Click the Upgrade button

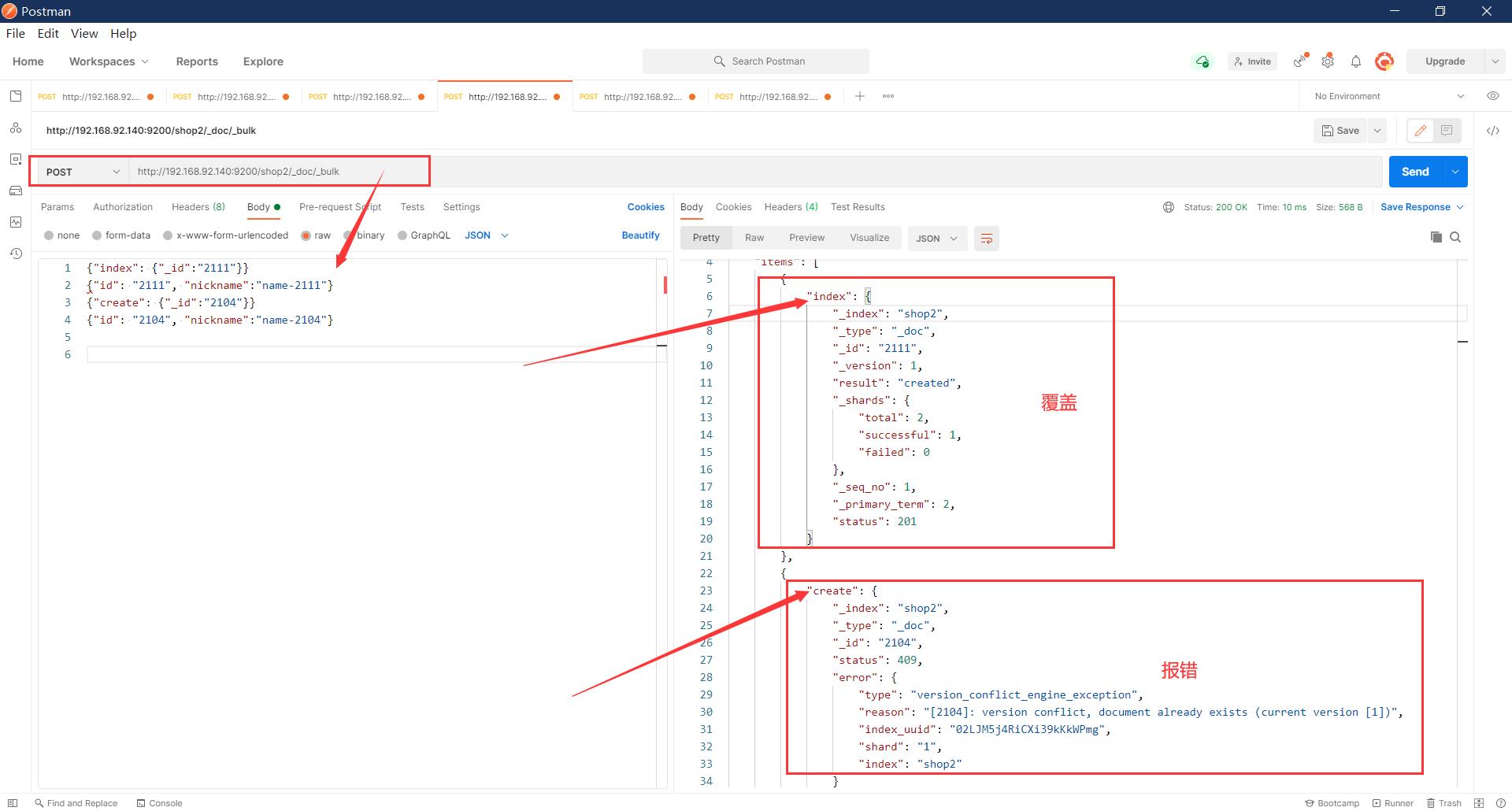point(1445,61)
